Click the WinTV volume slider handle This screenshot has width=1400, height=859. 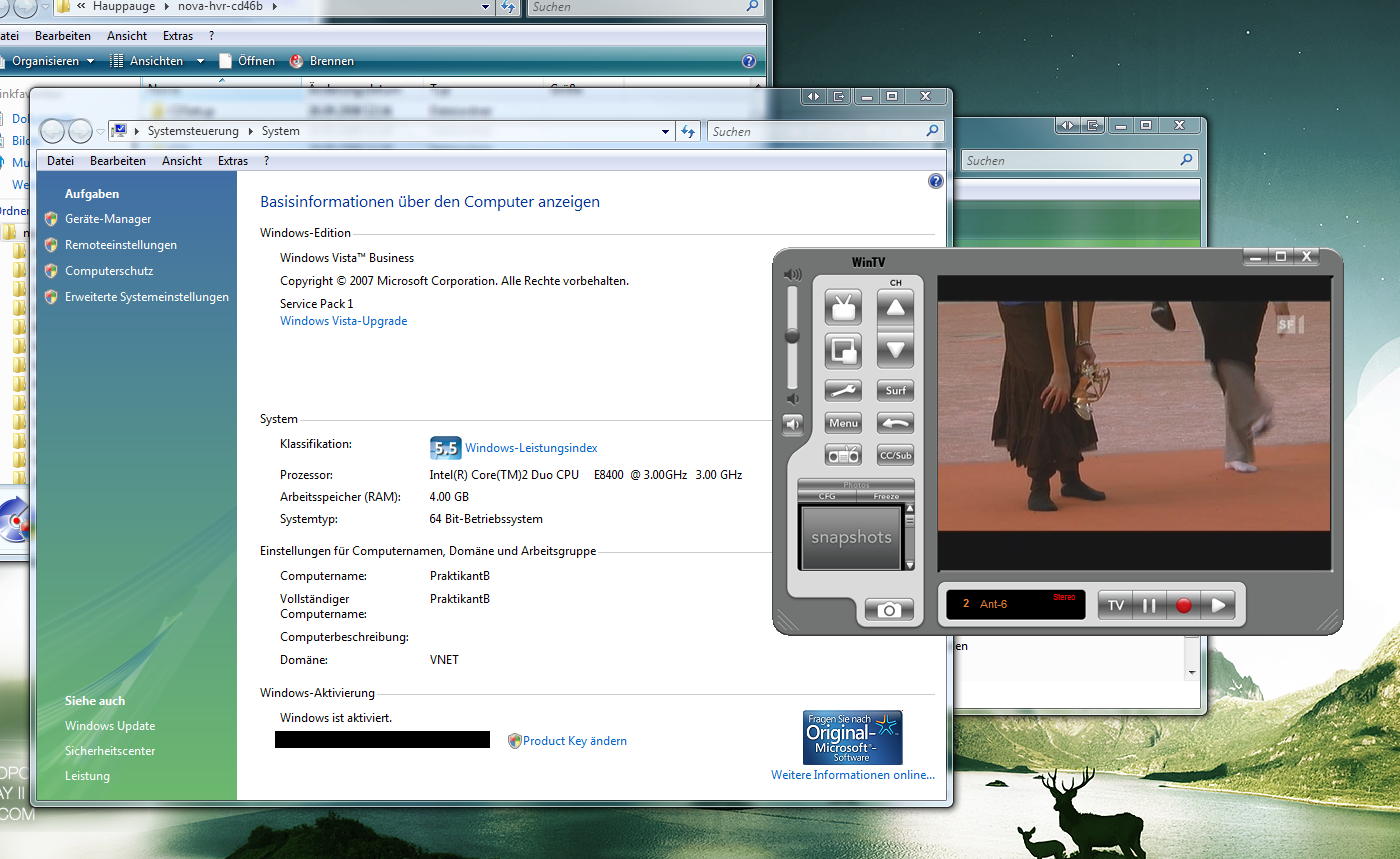[x=792, y=336]
